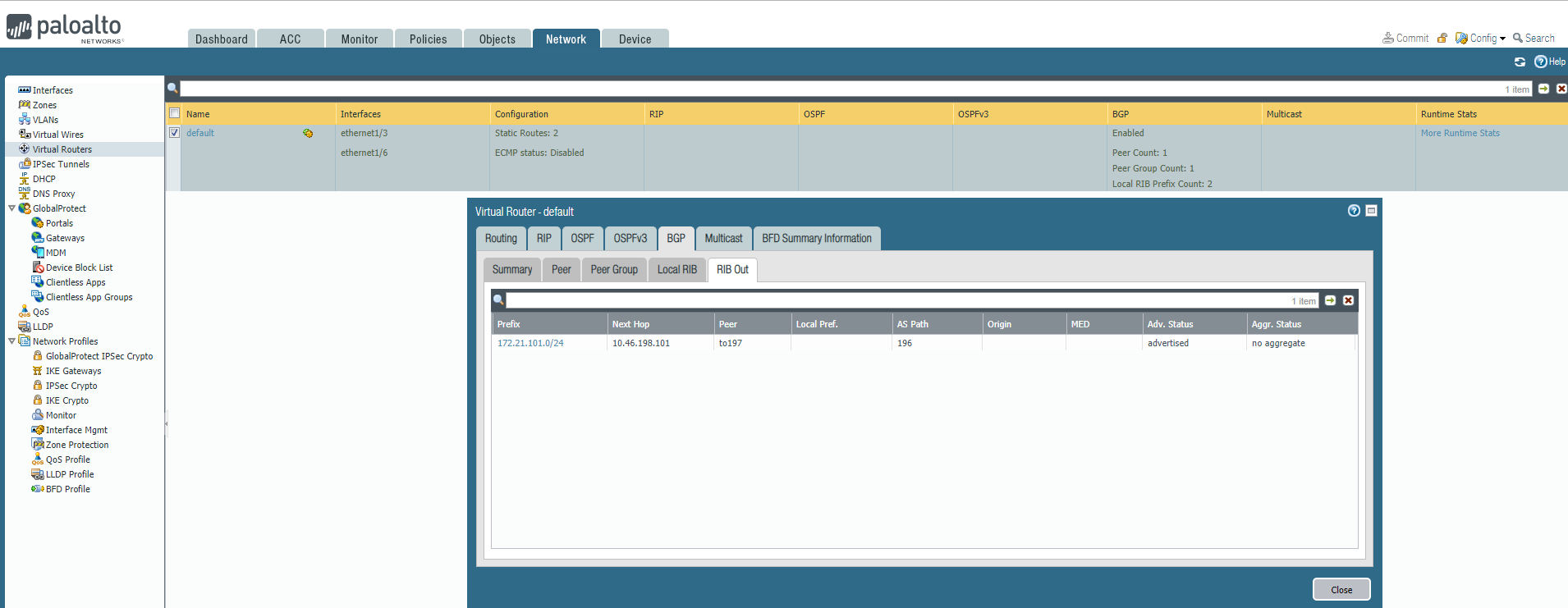Switch to BFD Summary Information tab

point(817,238)
